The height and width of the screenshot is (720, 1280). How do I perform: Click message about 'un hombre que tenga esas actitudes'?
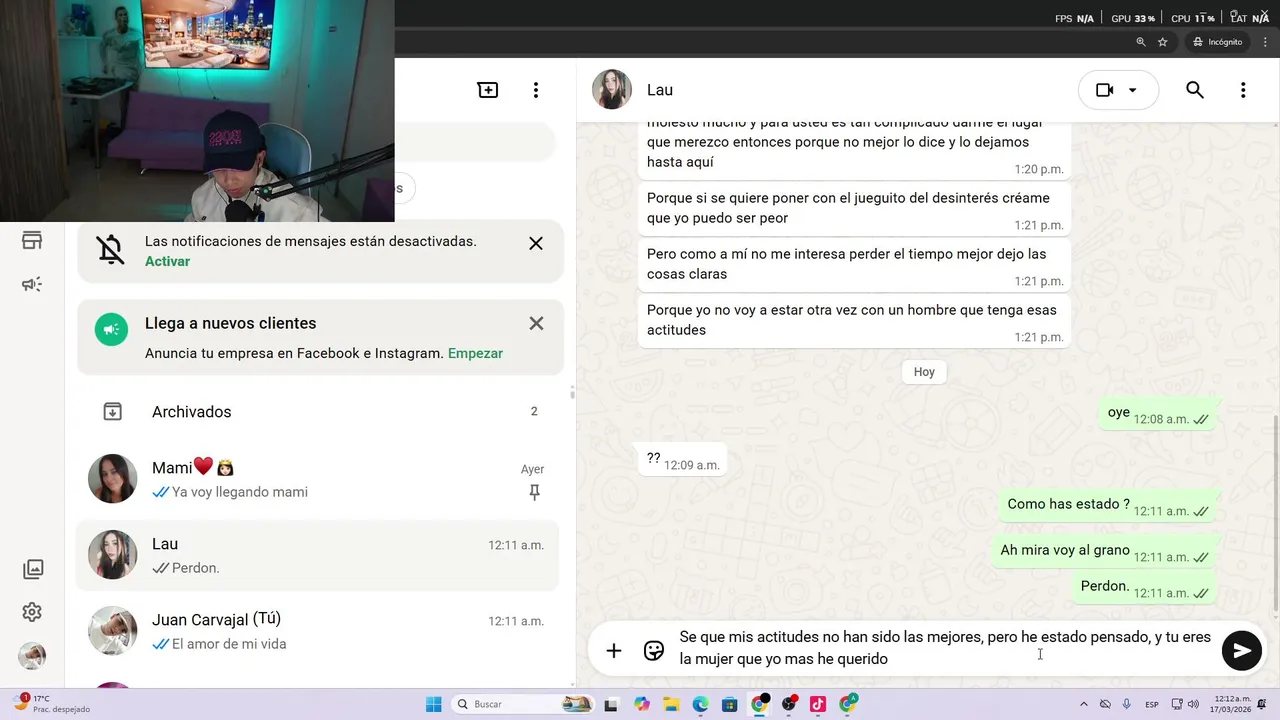point(854,320)
